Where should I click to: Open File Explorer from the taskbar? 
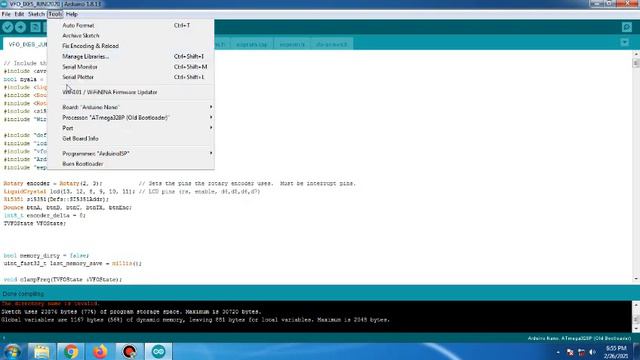[41, 351]
